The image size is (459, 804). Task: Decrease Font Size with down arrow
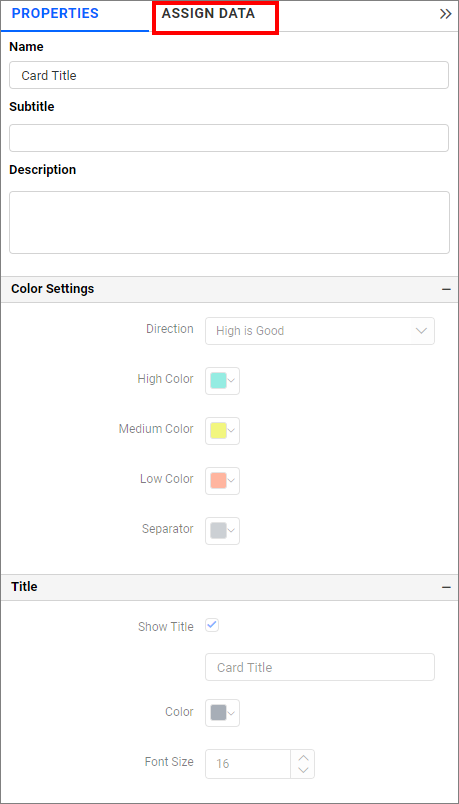click(303, 771)
